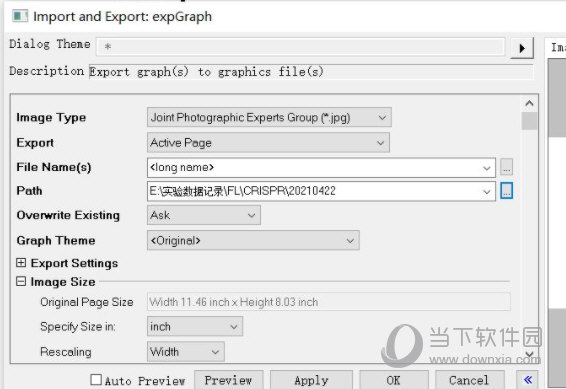The height and width of the screenshot is (389, 566).
Task: Open the File Name(s) browse button
Action: coord(506,167)
